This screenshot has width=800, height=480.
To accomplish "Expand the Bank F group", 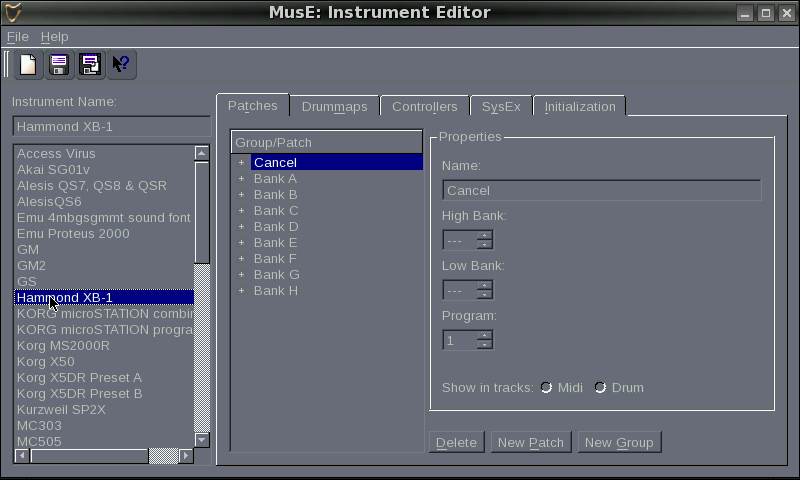I will pos(241,259).
